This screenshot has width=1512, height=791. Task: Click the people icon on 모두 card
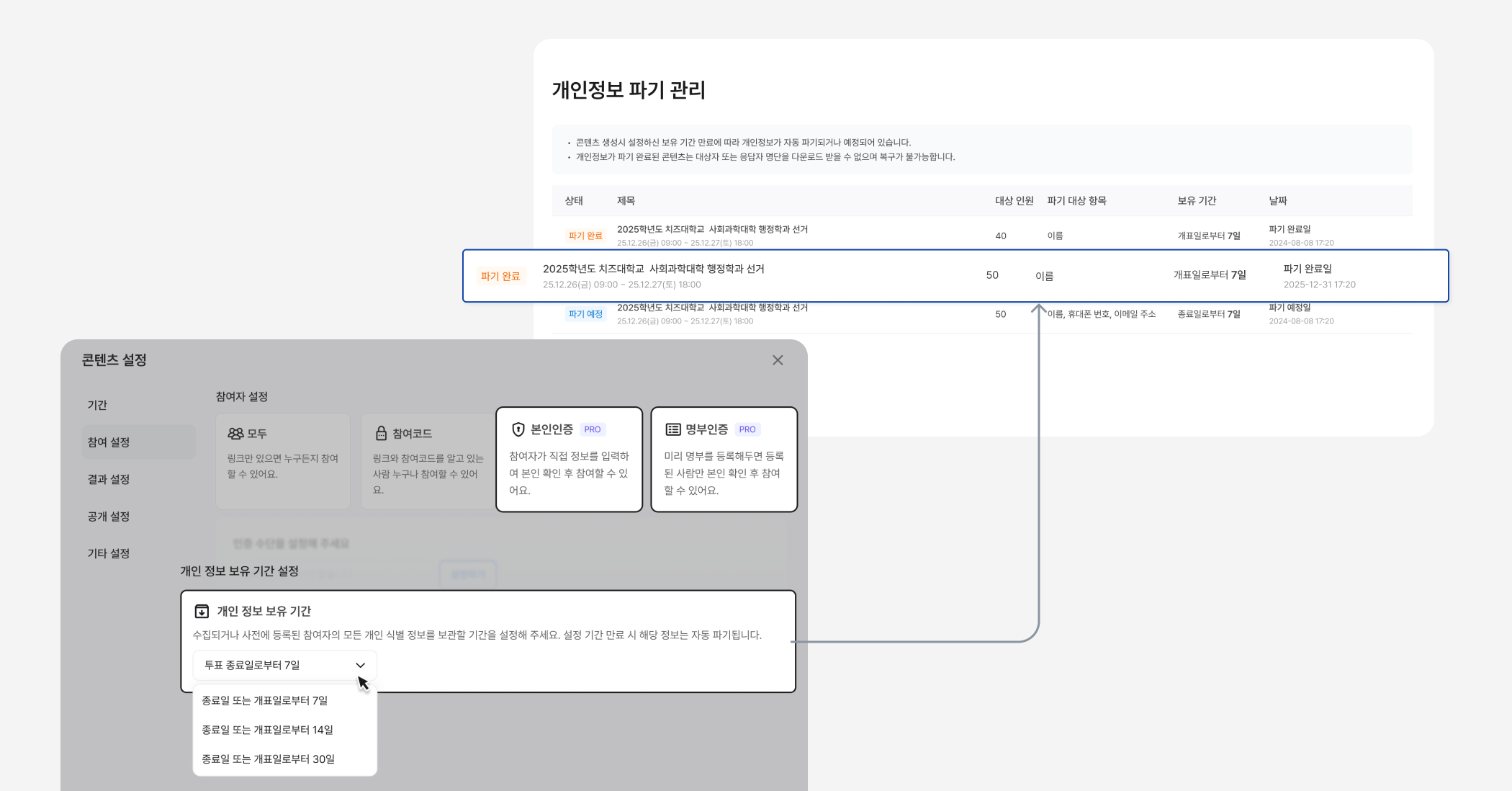click(x=235, y=434)
